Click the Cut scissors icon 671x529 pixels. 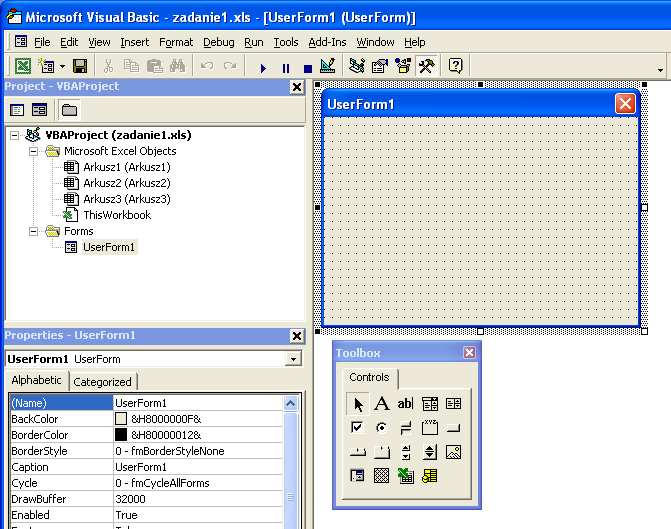pyautogui.click(x=108, y=66)
